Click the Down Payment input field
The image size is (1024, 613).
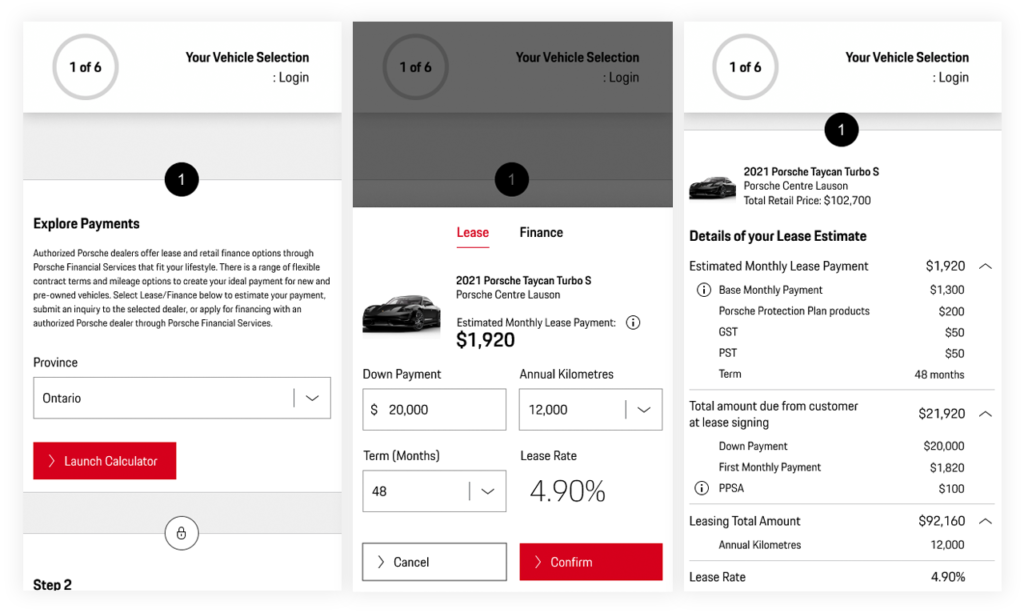click(434, 410)
